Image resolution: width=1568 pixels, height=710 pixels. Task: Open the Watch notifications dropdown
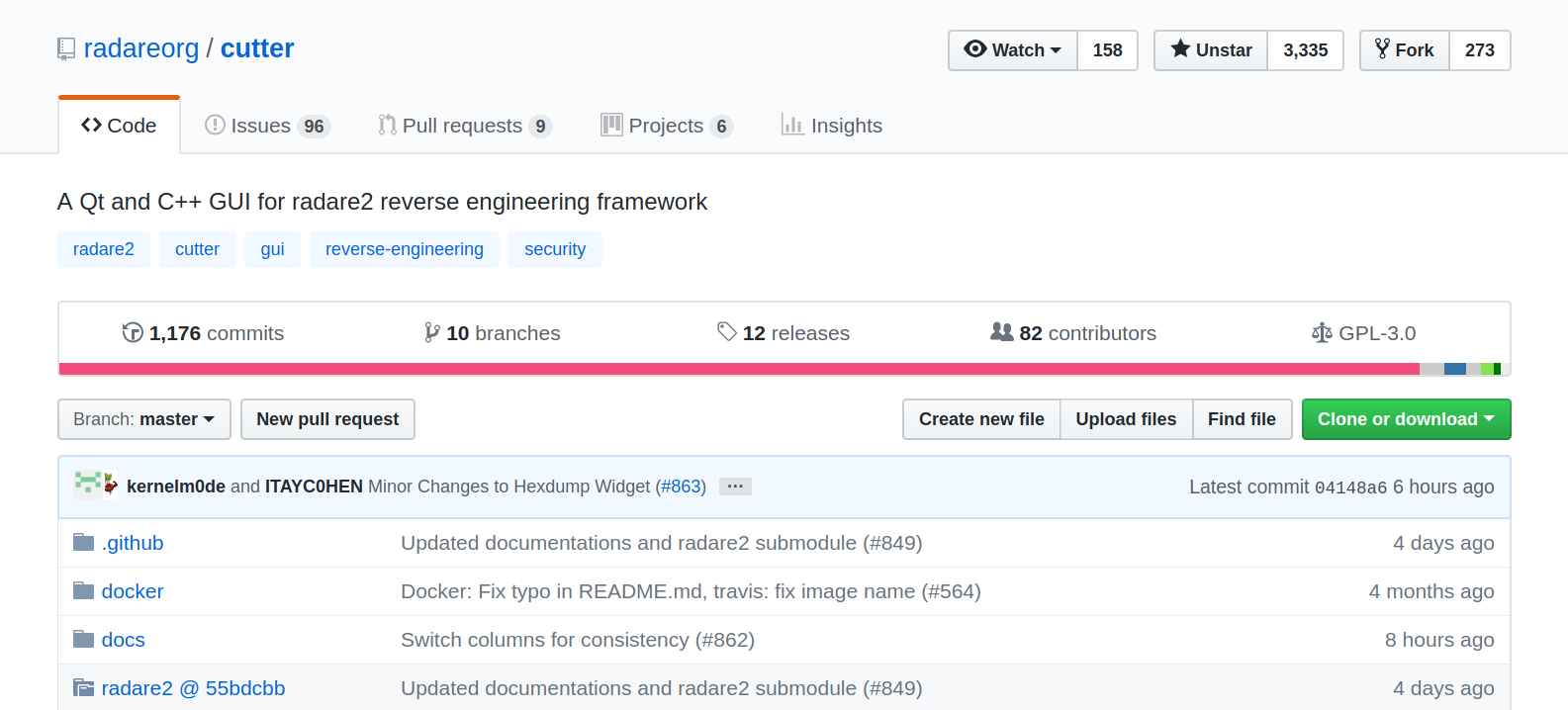(x=1013, y=50)
